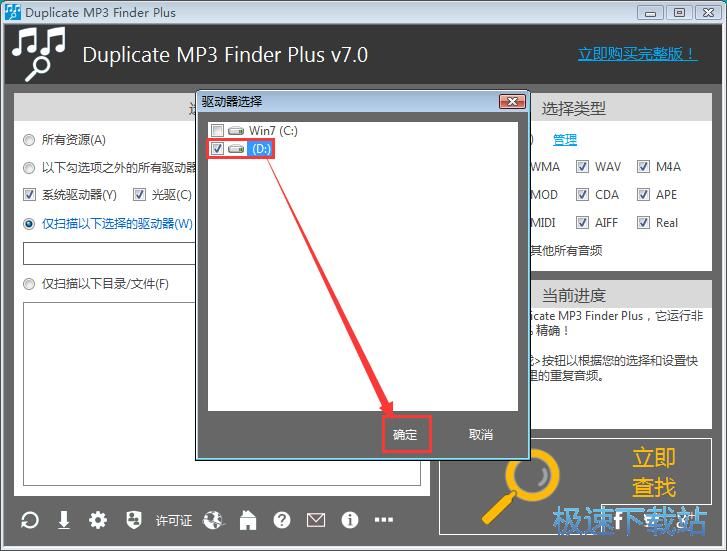
Task: Select the (D:) drive label
Action: coord(261,149)
